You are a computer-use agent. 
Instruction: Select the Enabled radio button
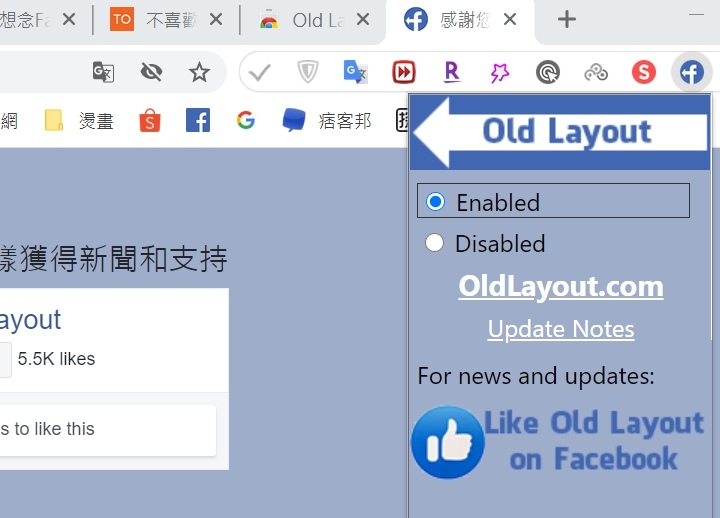435,202
